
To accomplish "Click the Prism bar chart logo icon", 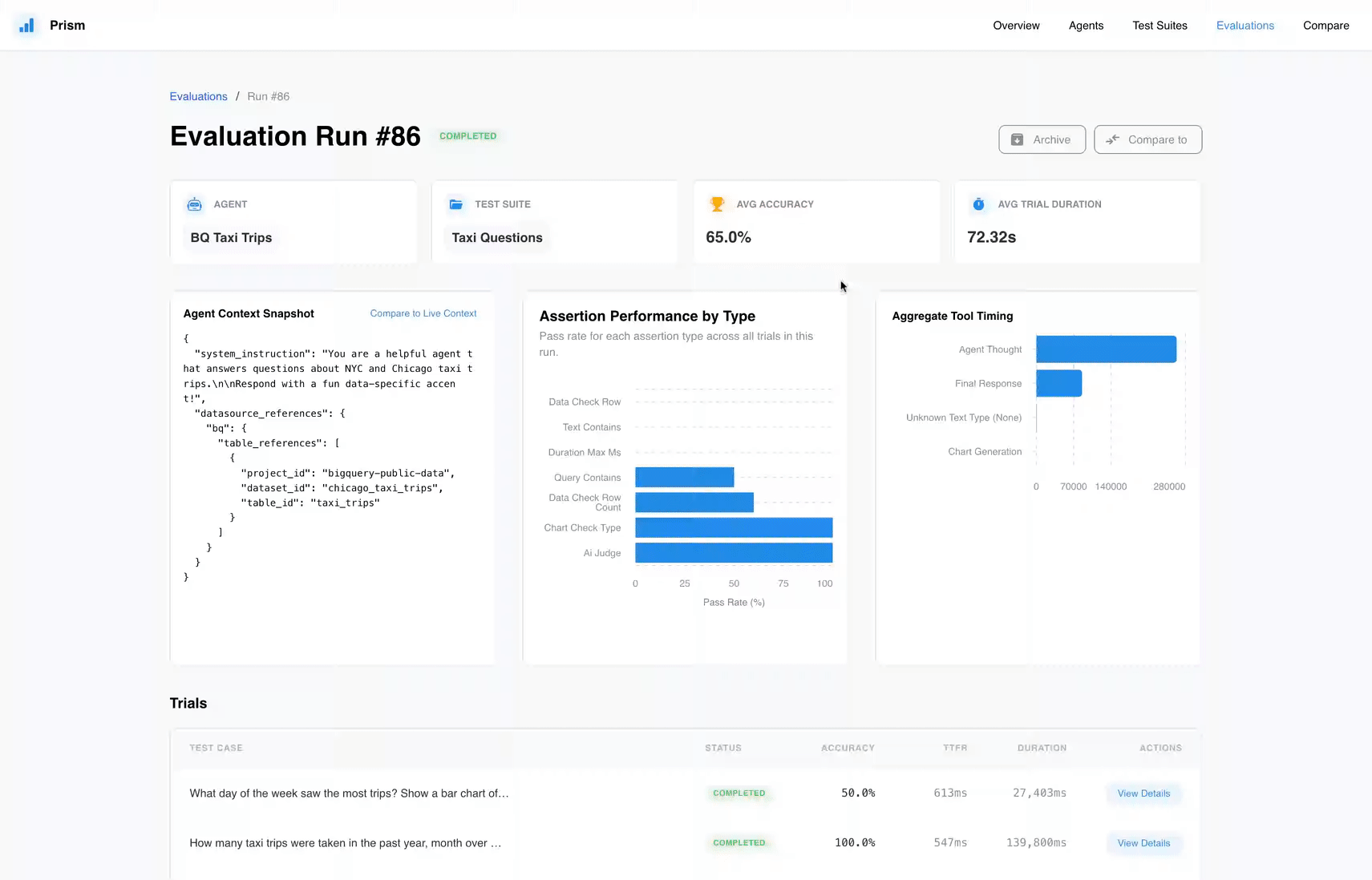I will pyautogui.click(x=26, y=26).
